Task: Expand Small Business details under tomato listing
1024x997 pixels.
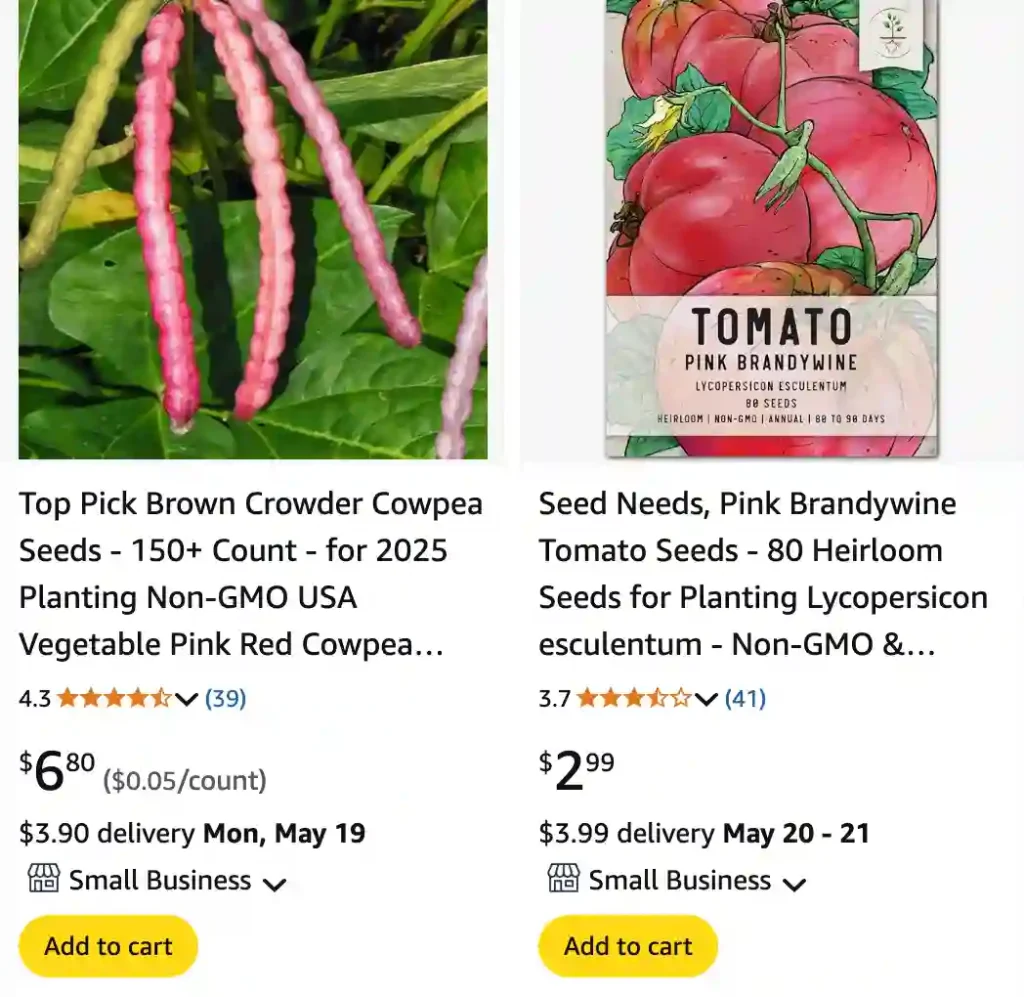Action: tap(794, 884)
